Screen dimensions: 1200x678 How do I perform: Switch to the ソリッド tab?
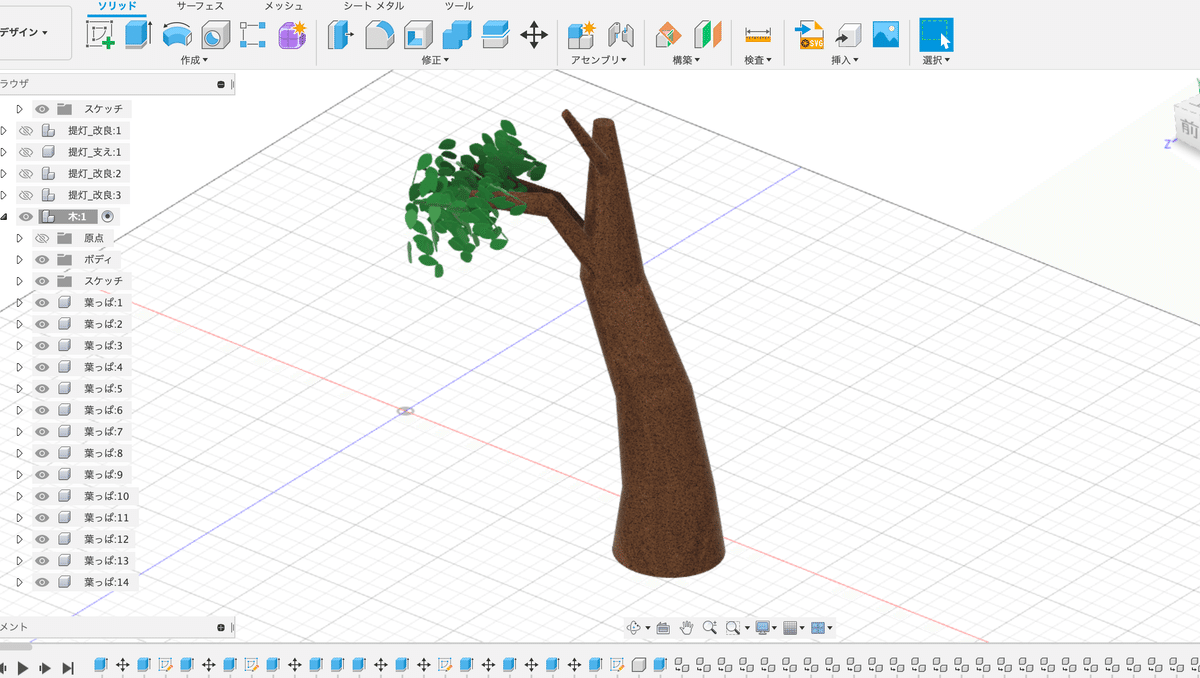(x=117, y=7)
